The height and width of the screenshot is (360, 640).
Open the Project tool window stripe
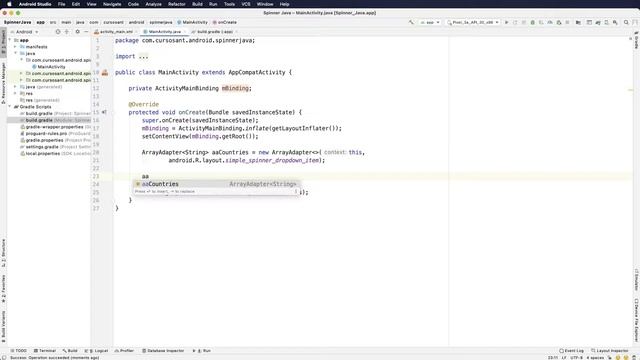3,43
